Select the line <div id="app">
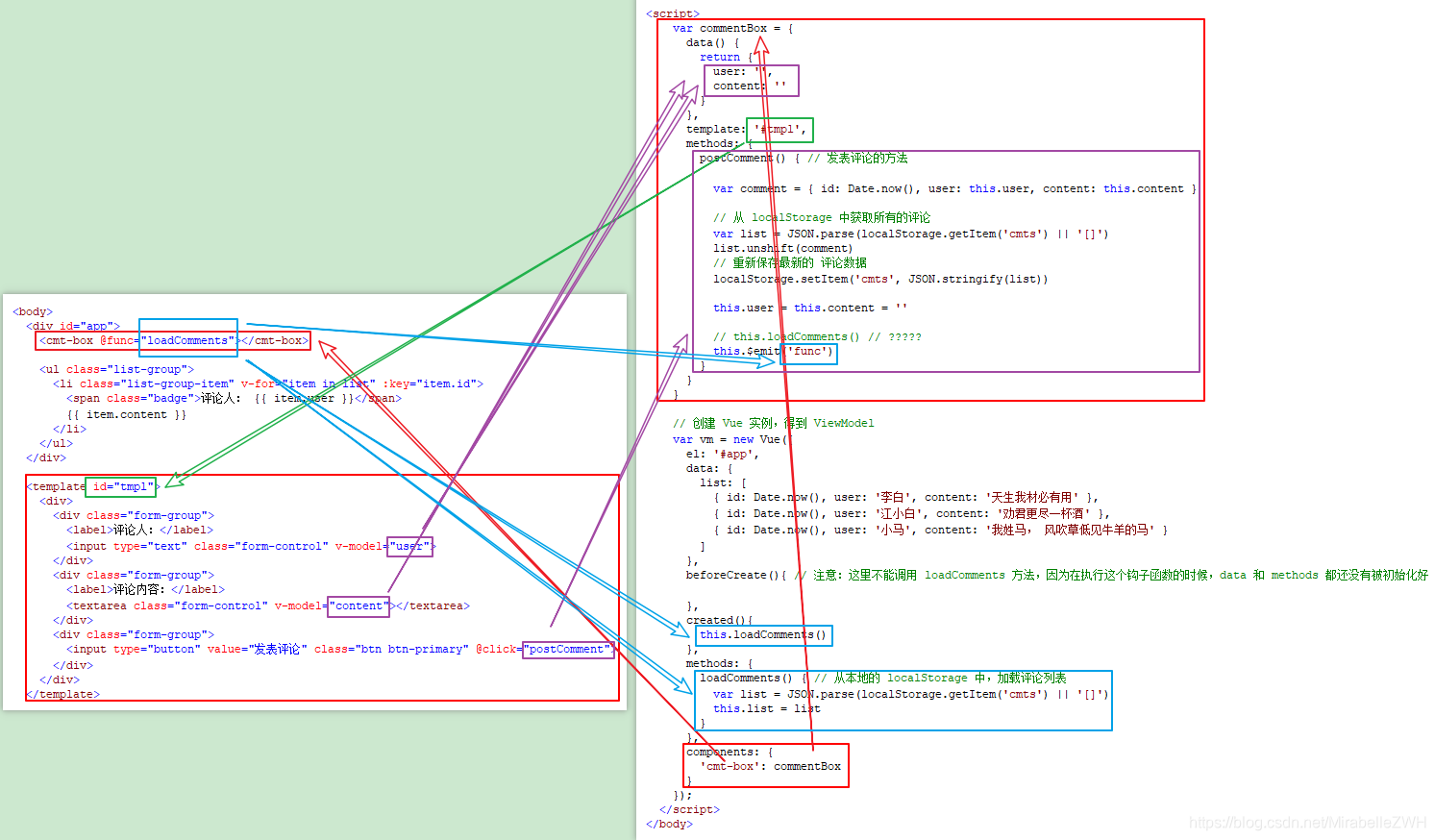The height and width of the screenshot is (840, 1435). click(x=73, y=326)
